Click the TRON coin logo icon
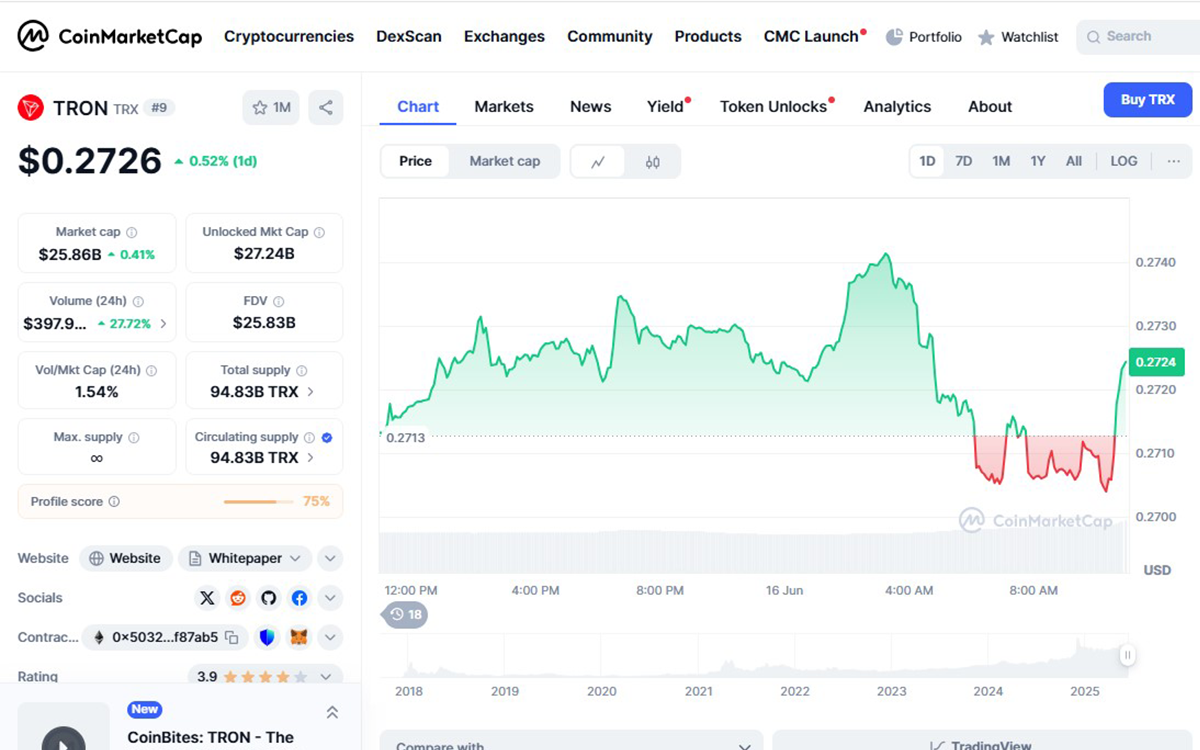 [x=31, y=108]
